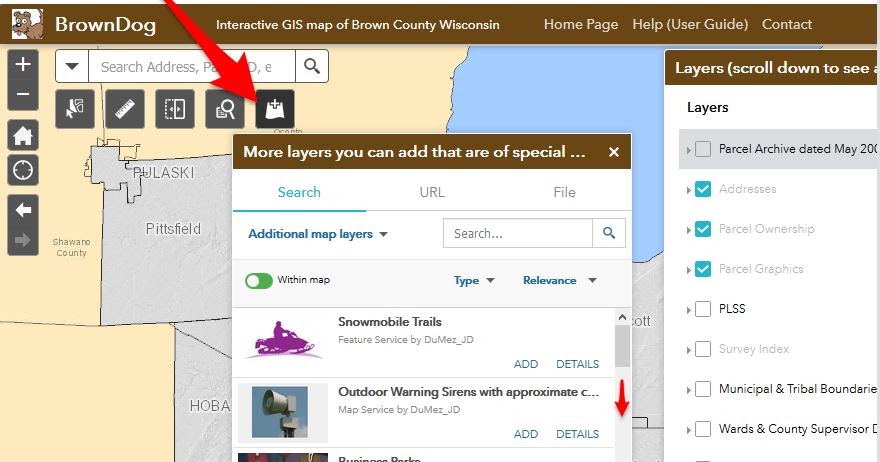Zoom in the map with plus button

(23, 64)
